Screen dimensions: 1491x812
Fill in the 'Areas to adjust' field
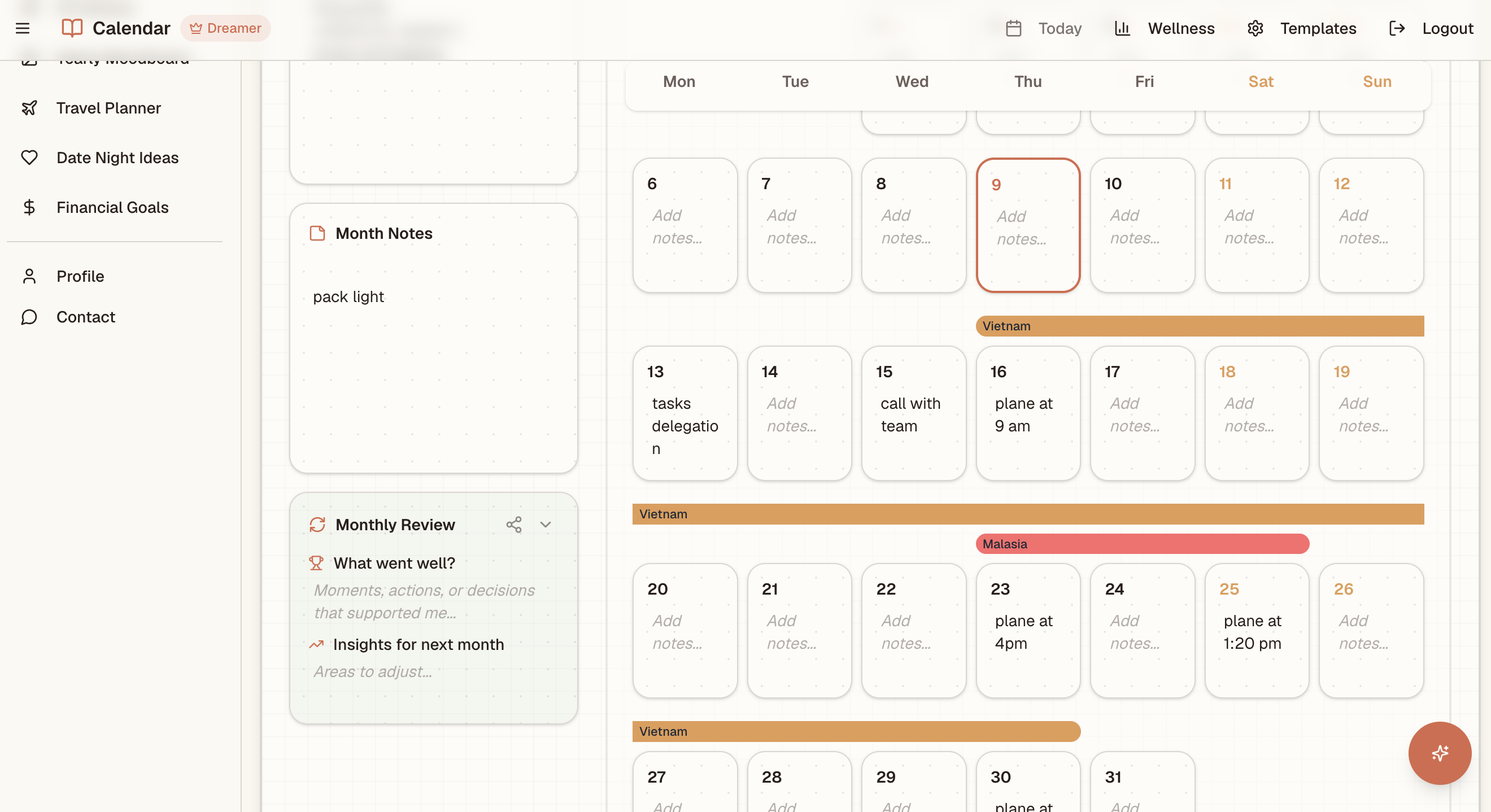(x=434, y=671)
